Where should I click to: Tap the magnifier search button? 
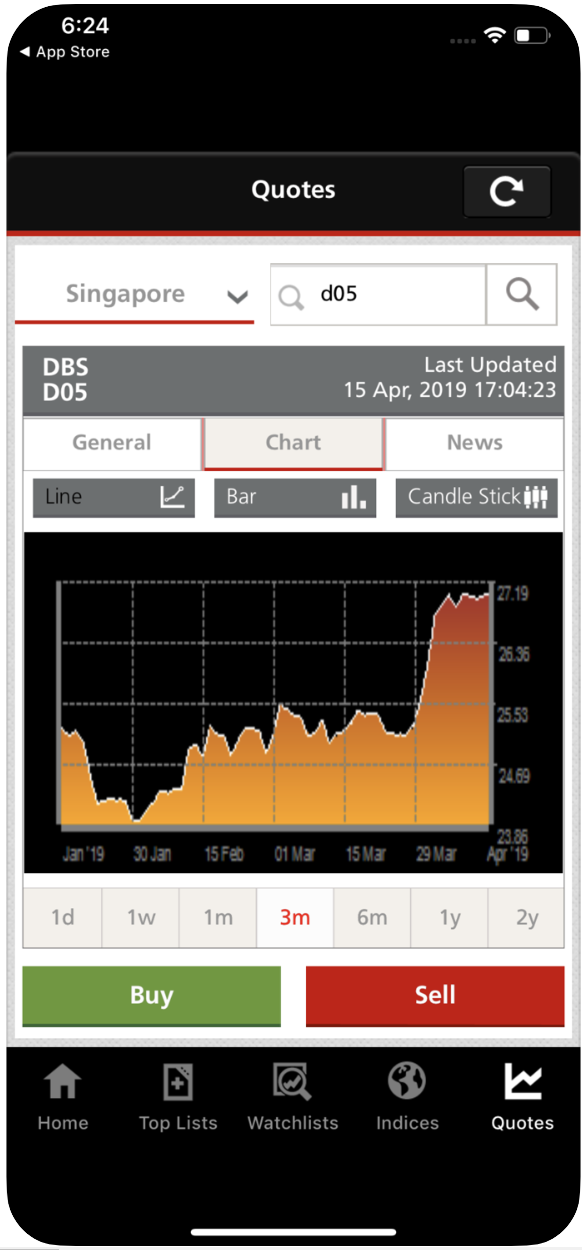coord(521,295)
